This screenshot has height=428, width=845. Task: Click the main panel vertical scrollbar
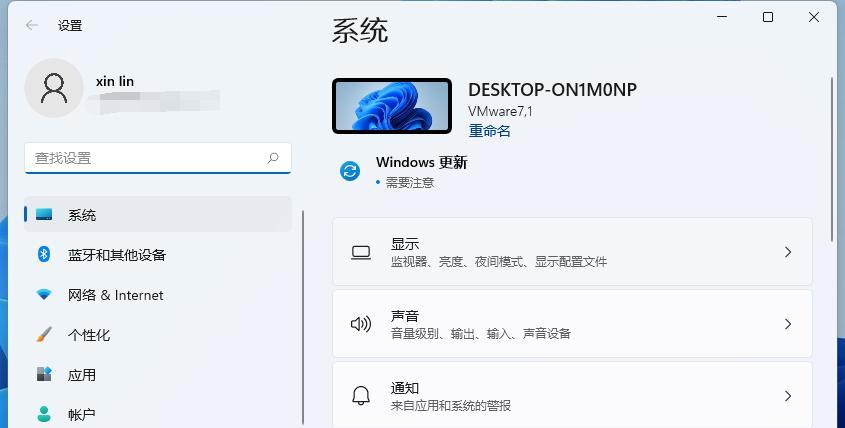832,159
